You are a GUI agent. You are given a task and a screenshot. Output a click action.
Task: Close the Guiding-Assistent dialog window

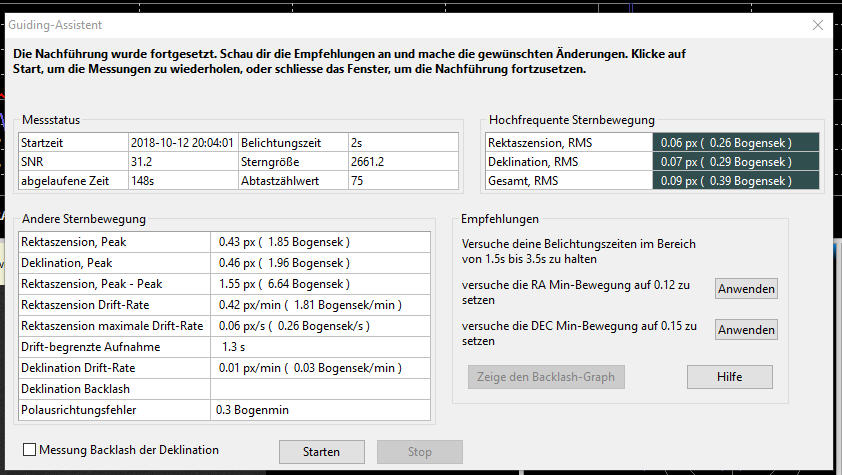pyautogui.click(x=818, y=24)
